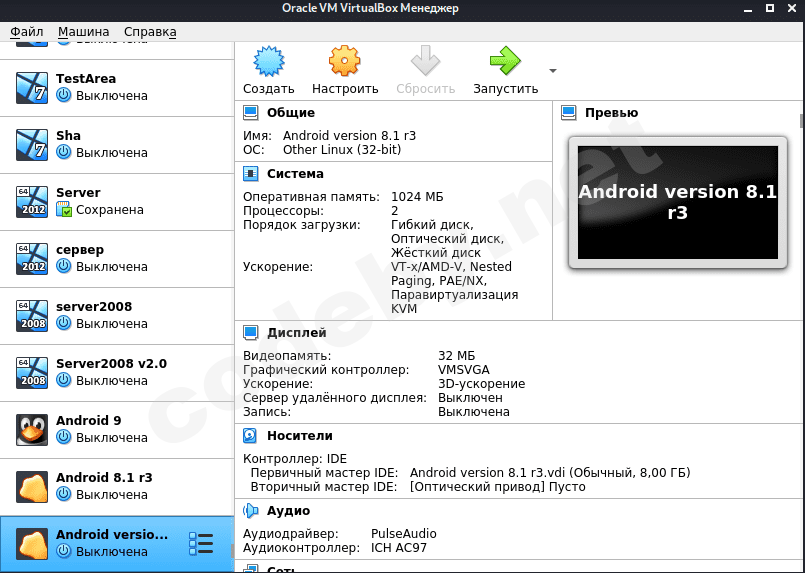Click the Первичный мастер IDE vdi value
The image size is (805, 573).
[550, 473]
